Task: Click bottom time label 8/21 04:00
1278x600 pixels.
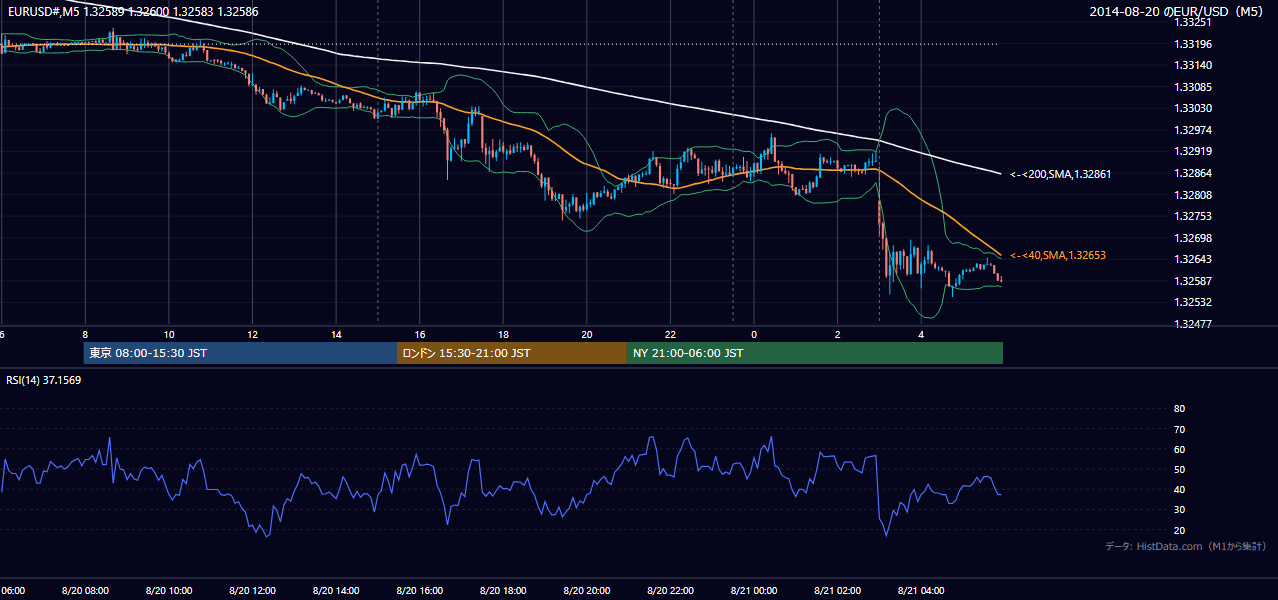Action: pos(921,591)
